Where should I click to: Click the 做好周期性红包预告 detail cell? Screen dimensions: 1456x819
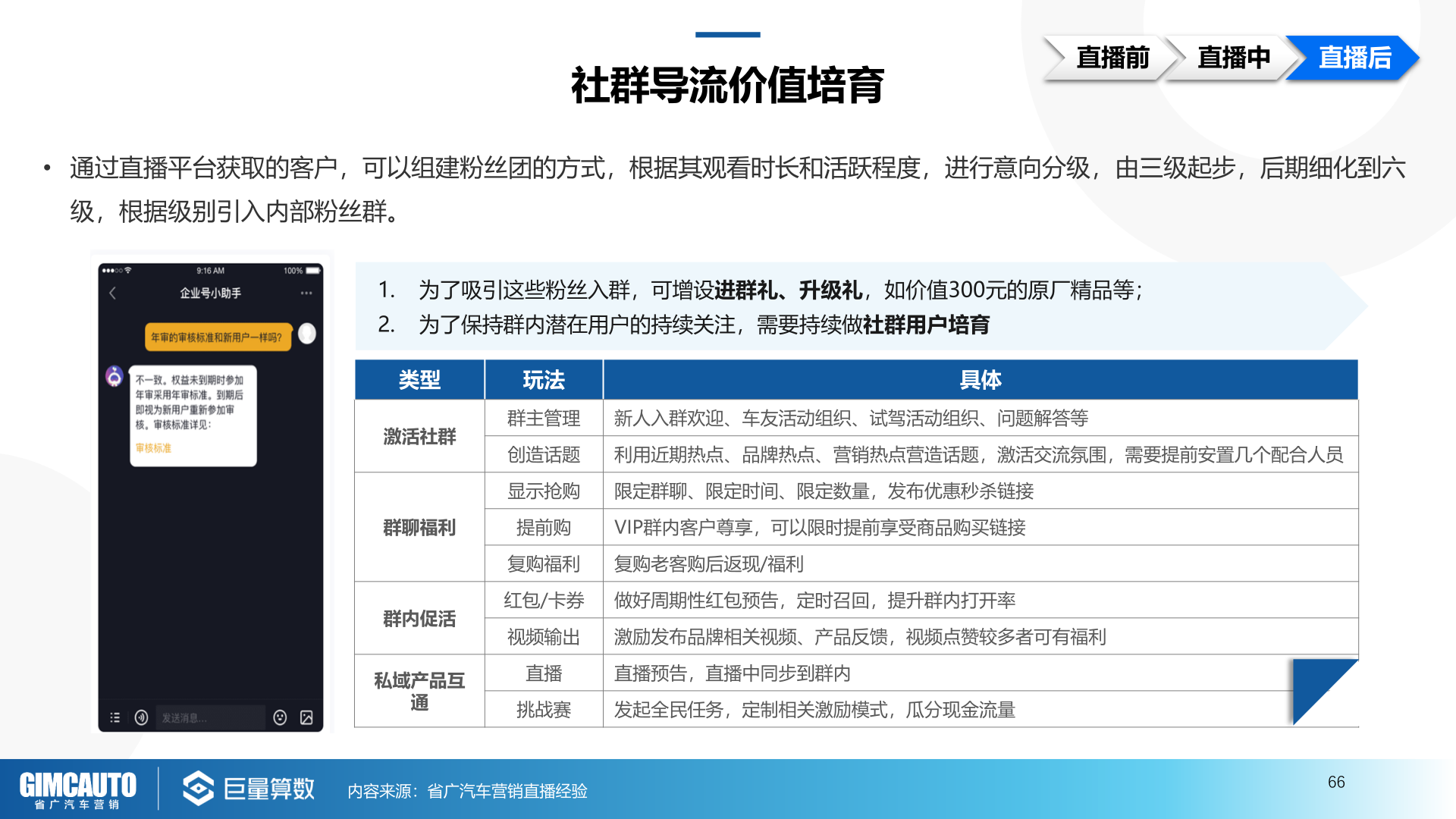(x=981, y=600)
